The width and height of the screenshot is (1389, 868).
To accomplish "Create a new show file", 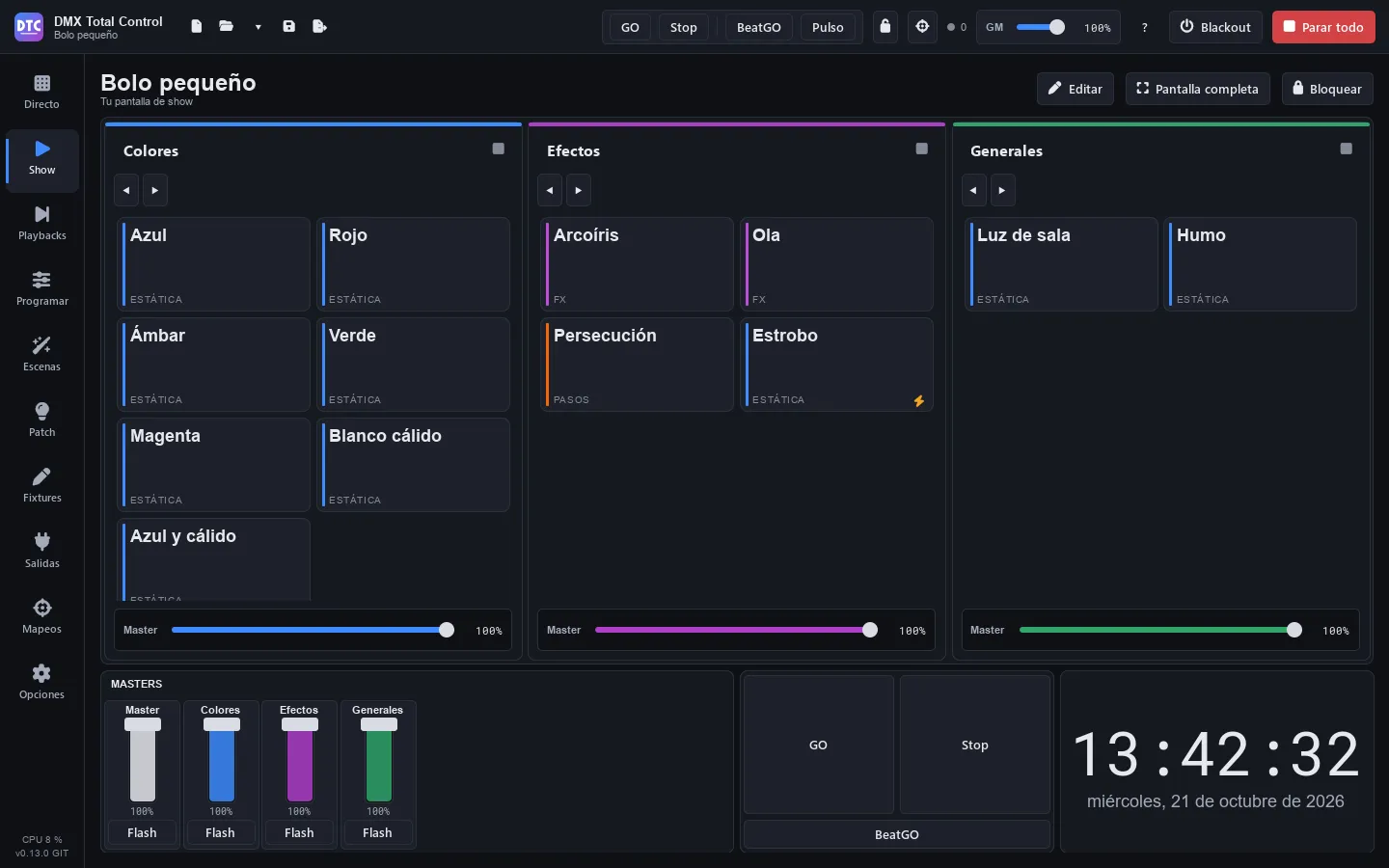I will pos(197,27).
